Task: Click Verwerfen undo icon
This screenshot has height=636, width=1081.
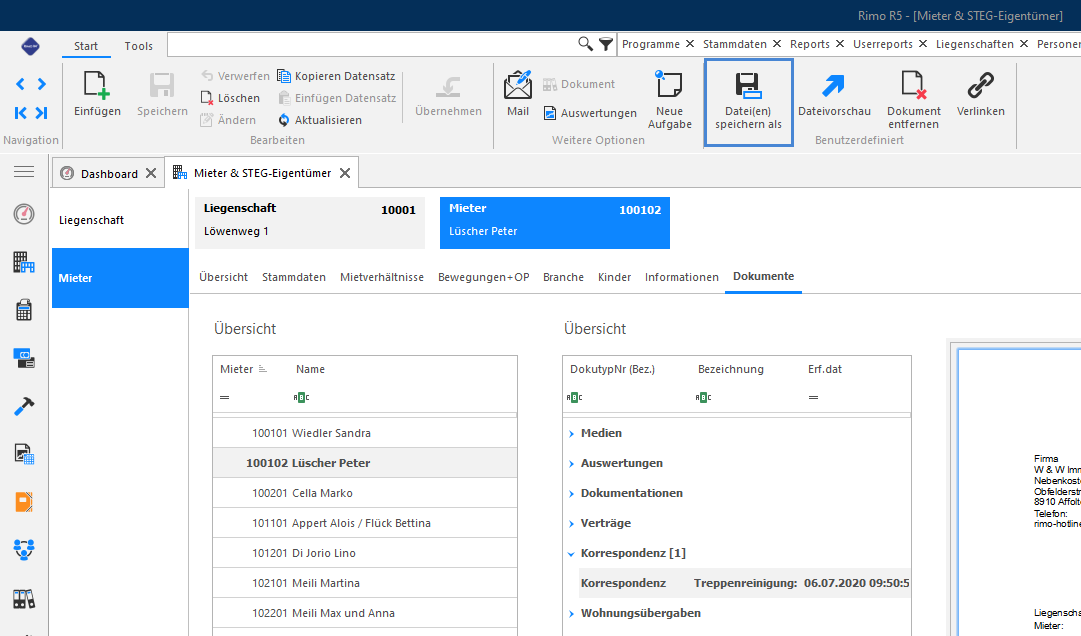Action: click(208, 76)
